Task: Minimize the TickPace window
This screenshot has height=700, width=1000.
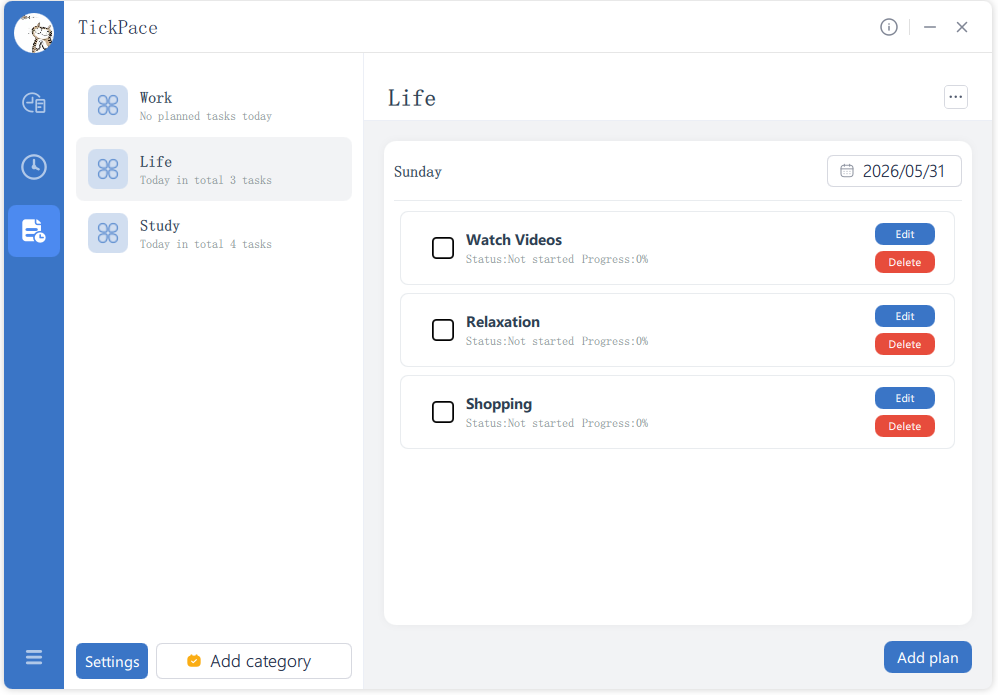Action: pos(930,27)
